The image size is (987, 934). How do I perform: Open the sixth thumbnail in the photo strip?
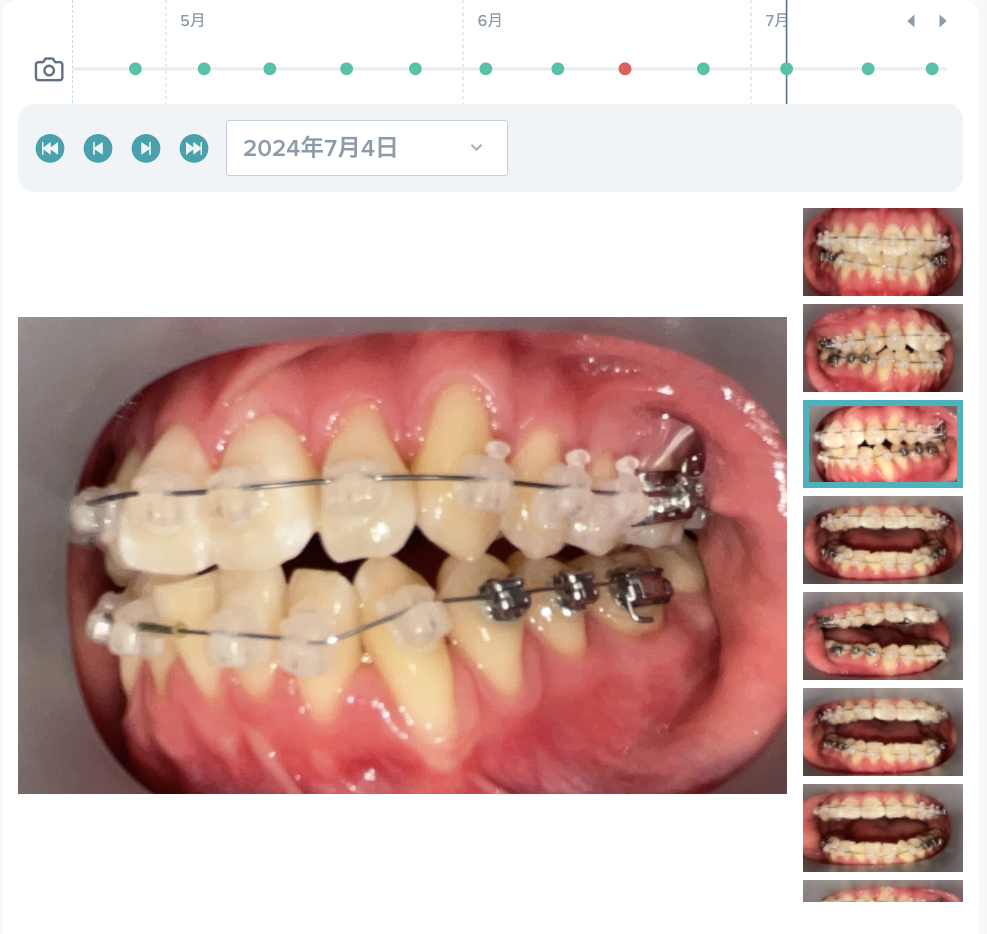coord(883,732)
